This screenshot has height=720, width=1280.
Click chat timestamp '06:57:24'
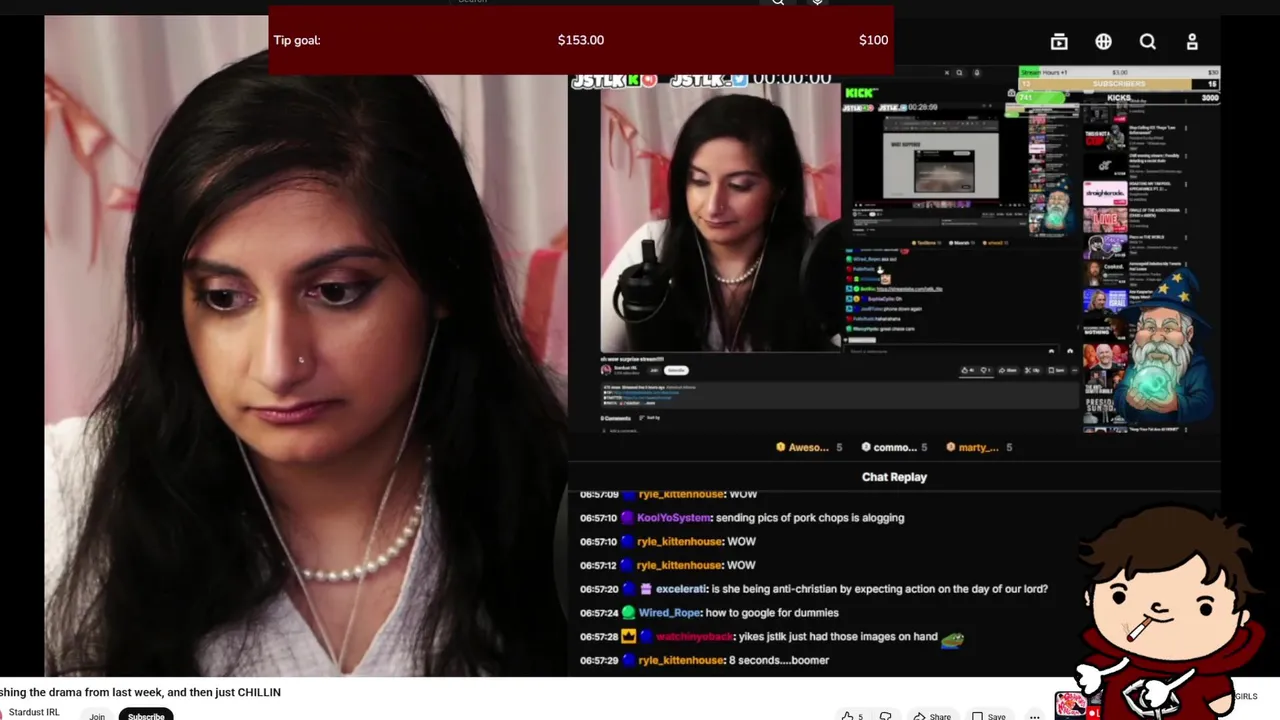click(599, 613)
